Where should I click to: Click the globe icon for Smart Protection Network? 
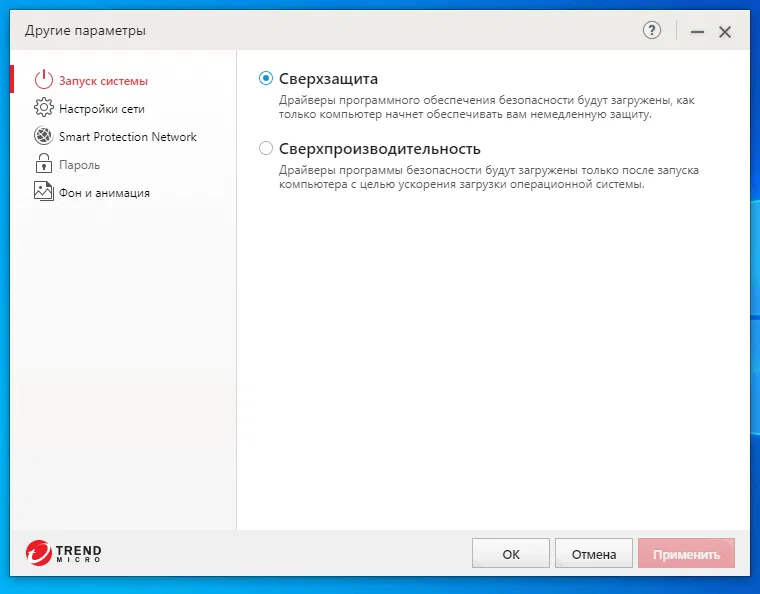[44, 136]
